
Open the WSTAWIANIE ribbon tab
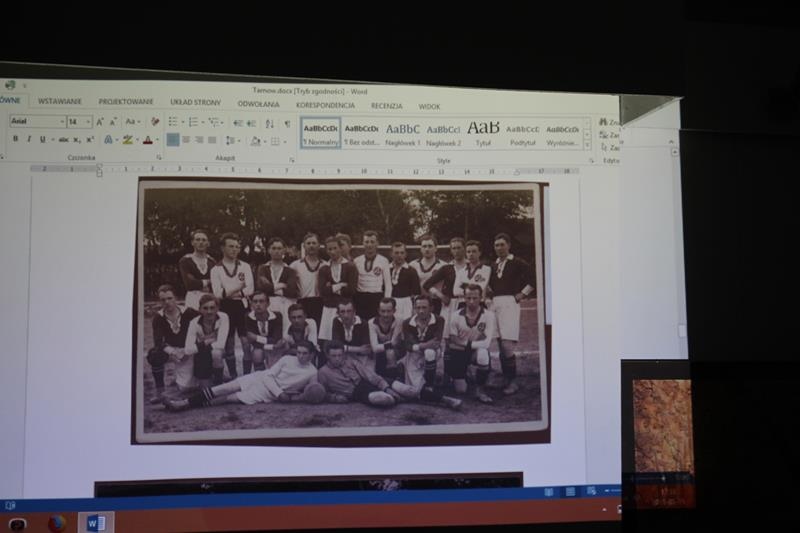click(x=60, y=102)
